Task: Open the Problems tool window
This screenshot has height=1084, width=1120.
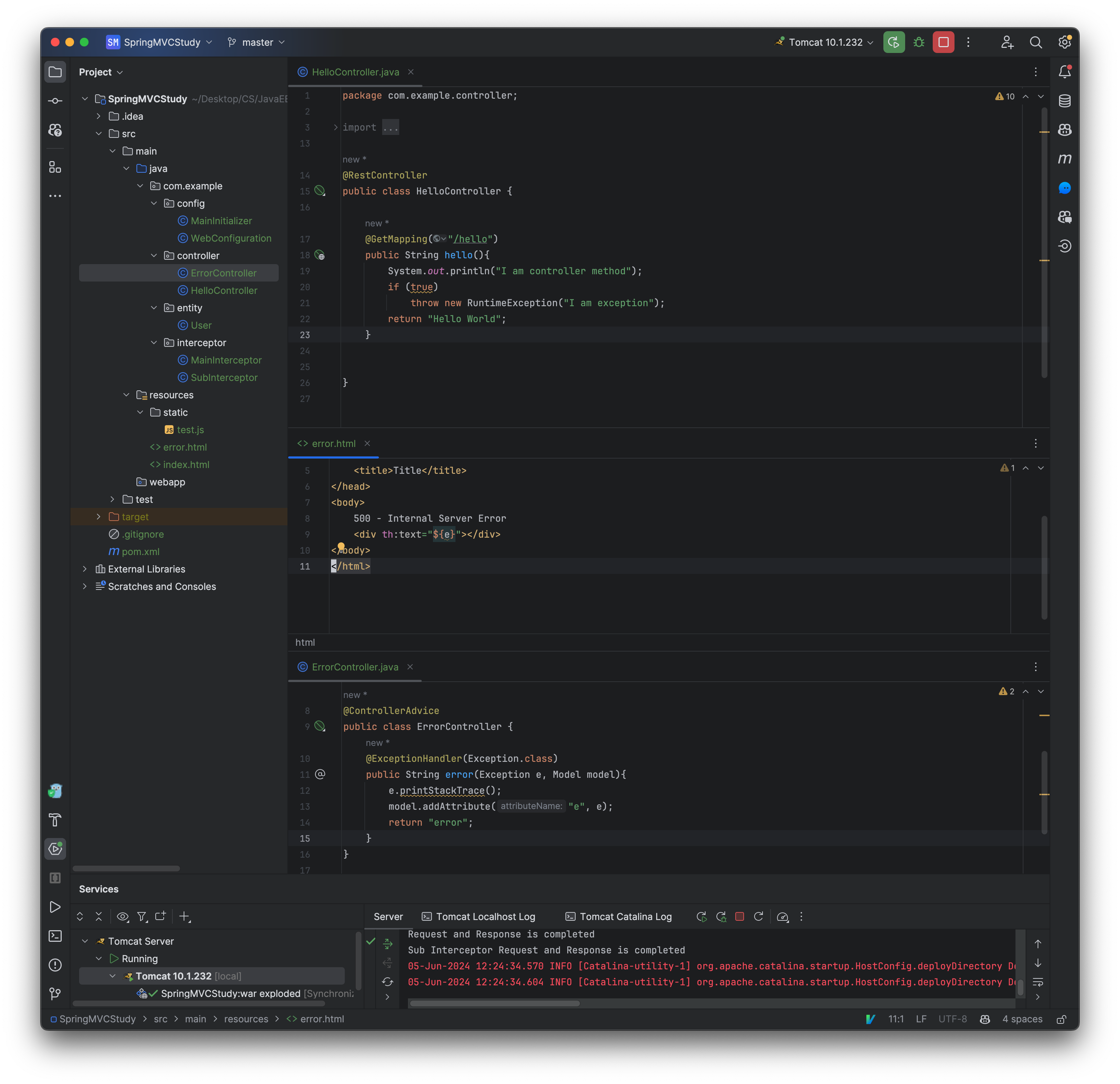Action: pyautogui.click(x=55, y=965)
